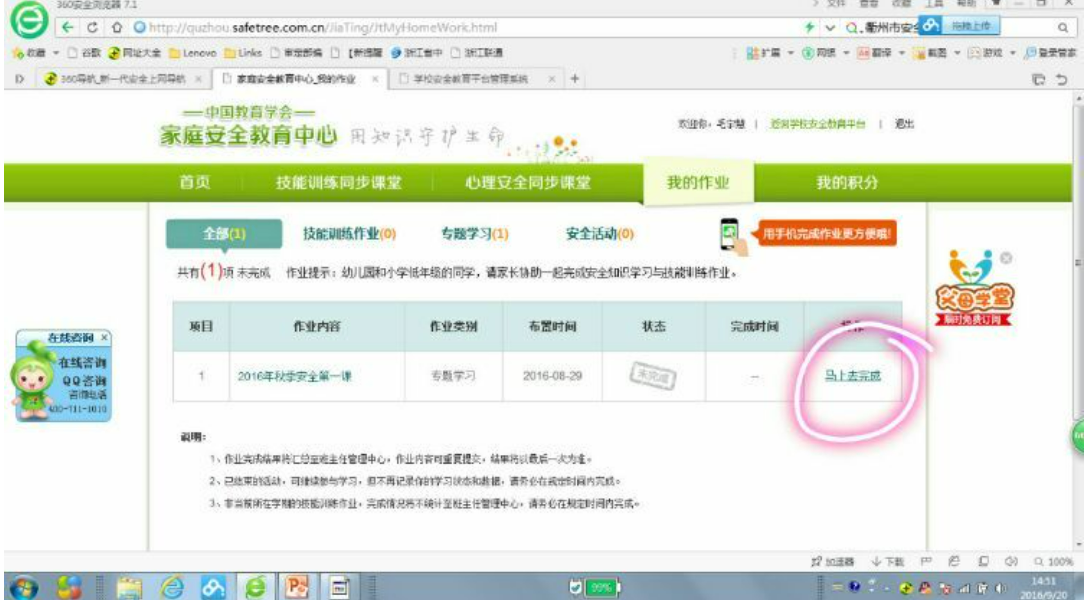Image resolution: width=1086 pixels, height=600 pixels.
Task: Click the URL address field
Action: pyautogui.click(x=400, y=26)
